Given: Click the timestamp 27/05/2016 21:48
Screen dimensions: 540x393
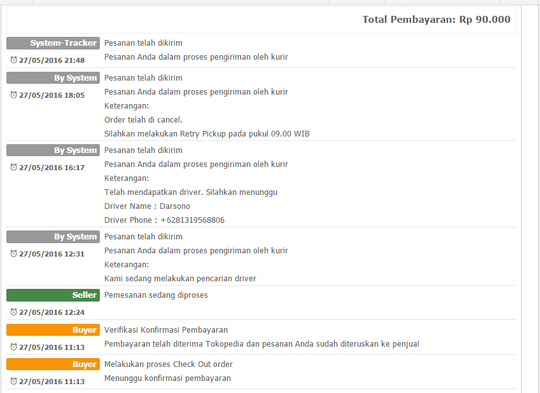Looking at the screenshot, I should pos(52,60).
